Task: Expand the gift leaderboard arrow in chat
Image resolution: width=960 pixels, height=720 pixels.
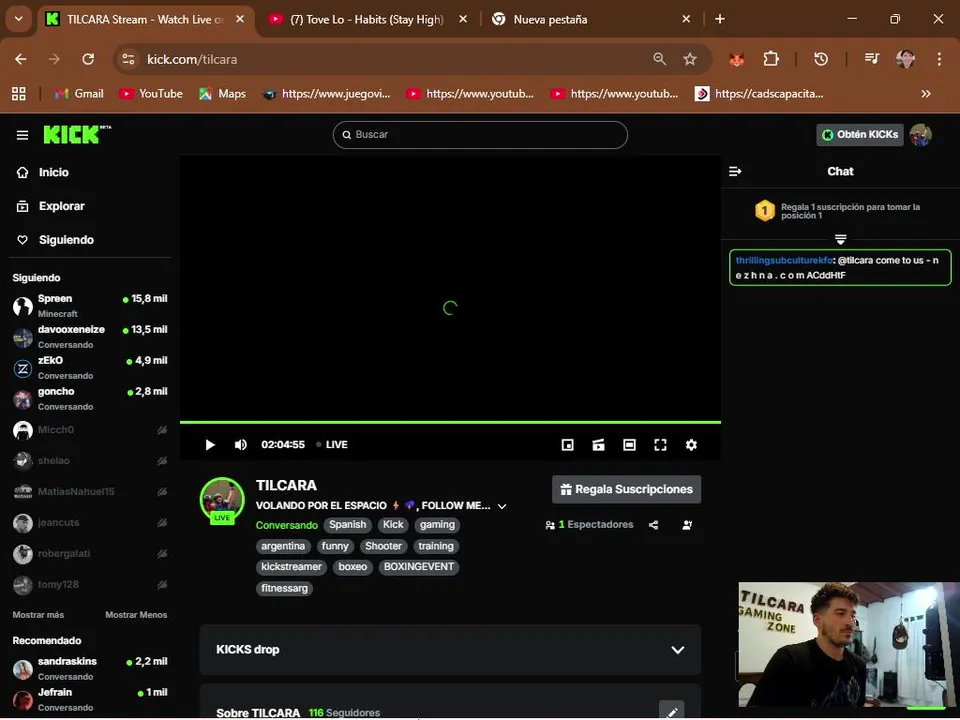Action: coord(840,238)
